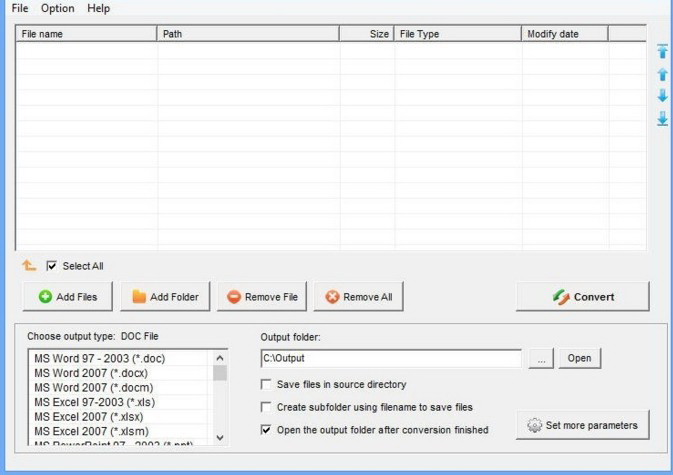Open the Set more parameters dialog

(583, 425)
